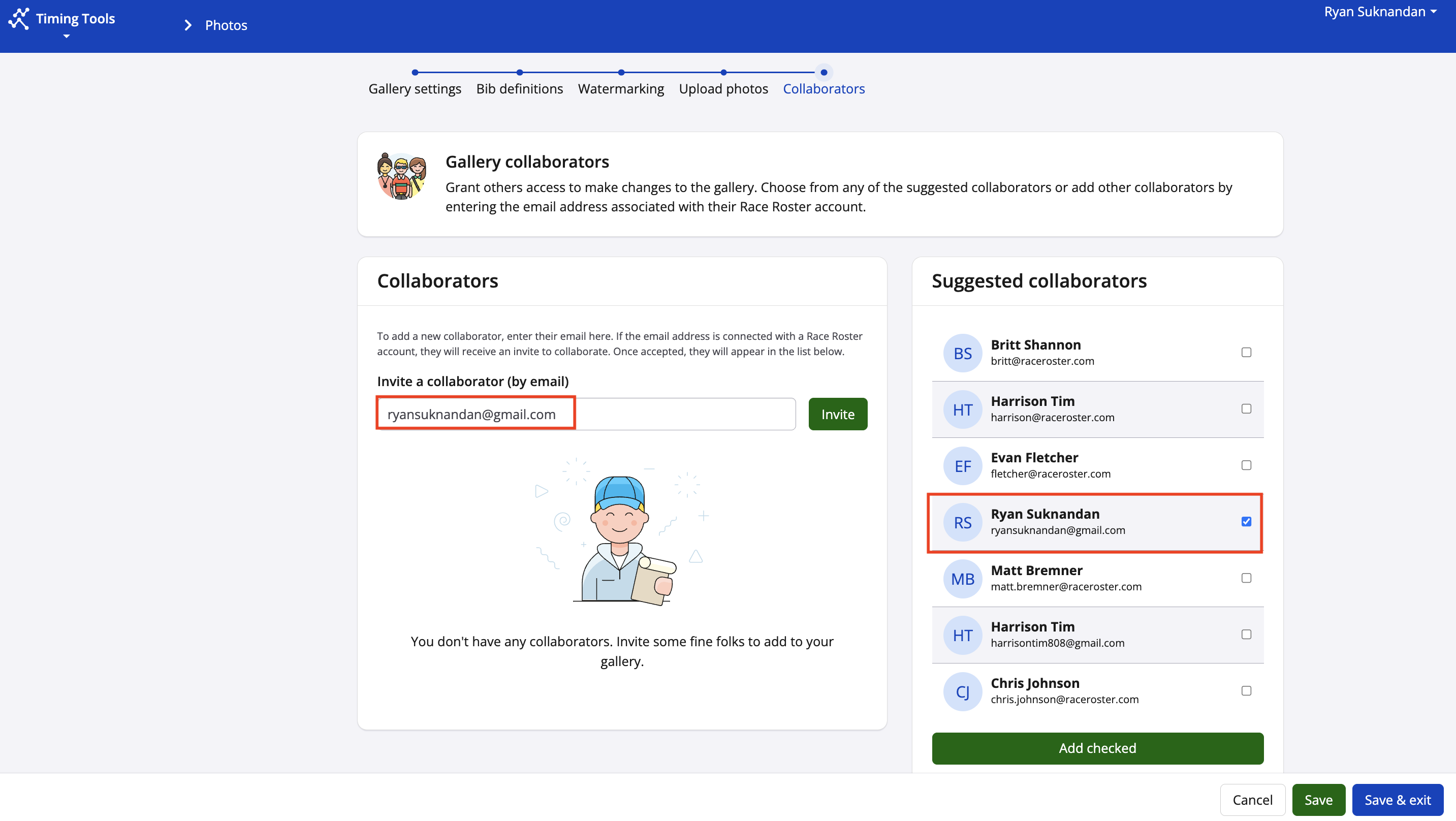Screen dimensions: 1456x821
Task: Click the breadcrumb chevron before Photos
Action: click(188, 25)
